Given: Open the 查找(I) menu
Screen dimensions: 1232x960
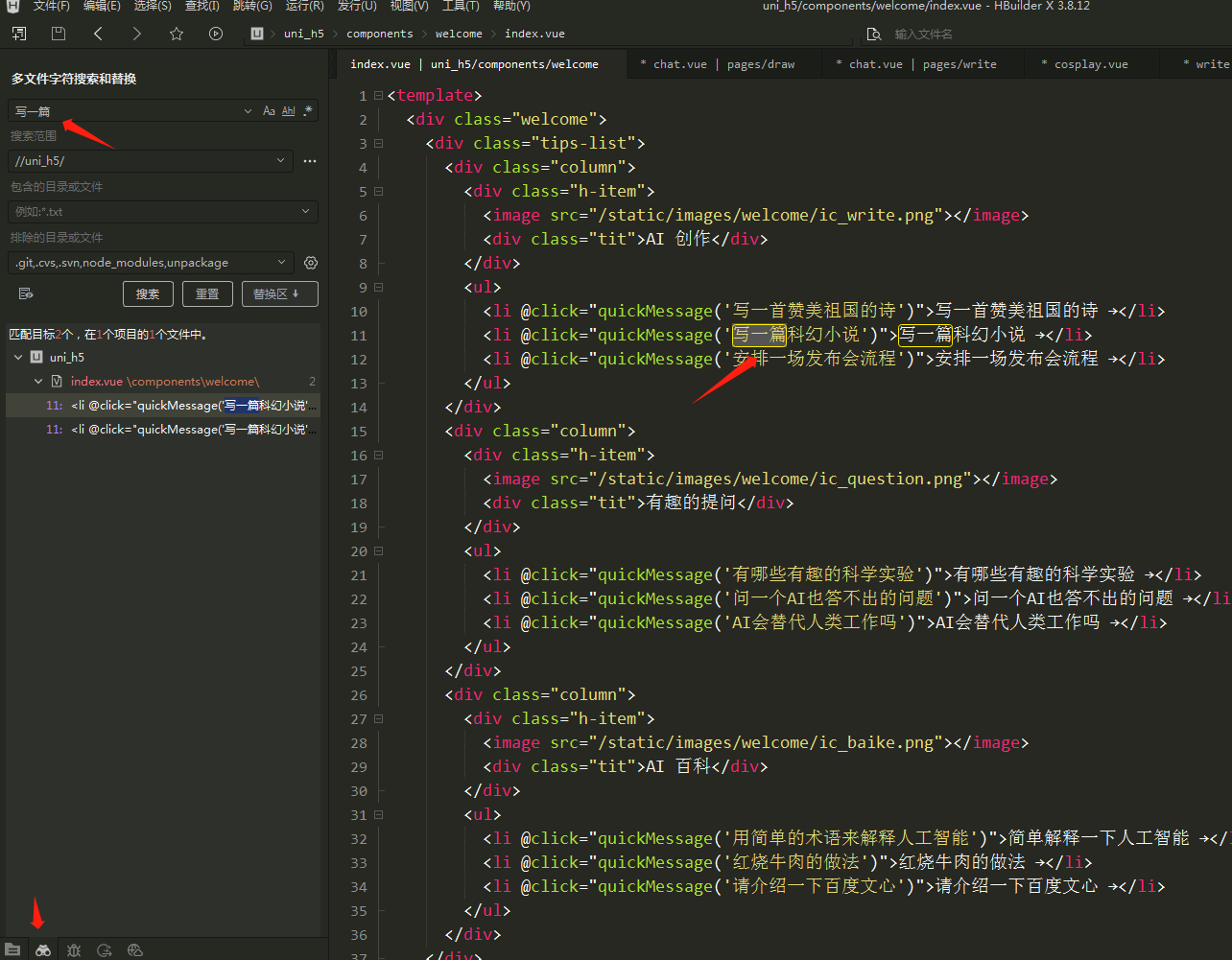Looking at the screenshot, I should pos(201,6).
